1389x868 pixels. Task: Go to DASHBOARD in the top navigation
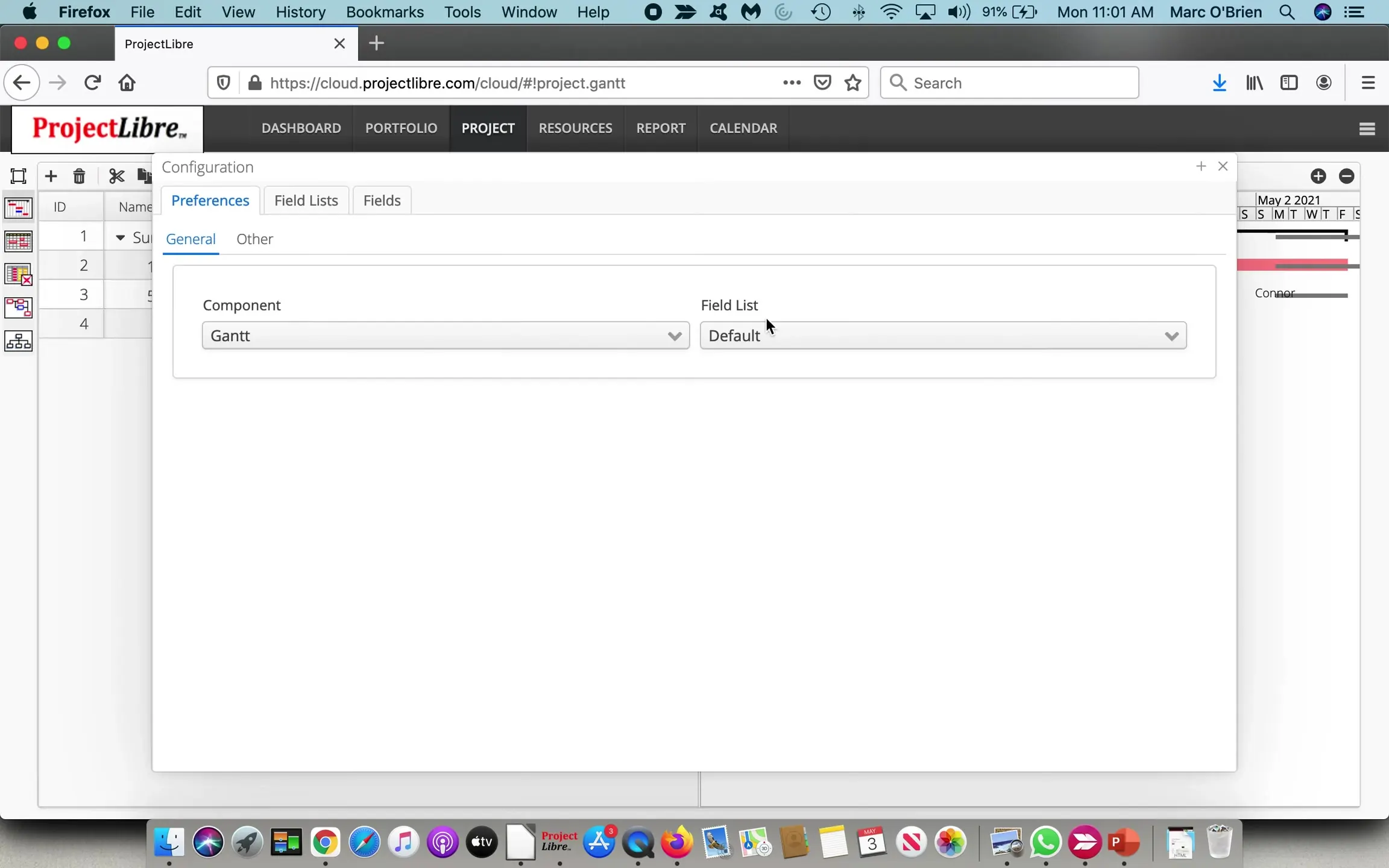pos(301,128)
